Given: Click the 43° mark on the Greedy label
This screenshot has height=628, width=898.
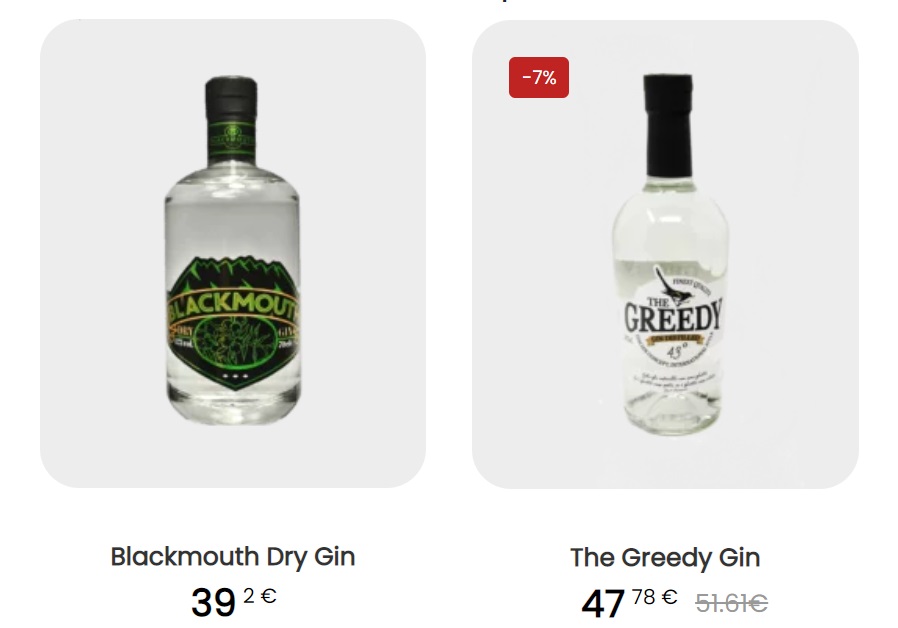Looking at the screenshot, I should (x=676, y=350).
